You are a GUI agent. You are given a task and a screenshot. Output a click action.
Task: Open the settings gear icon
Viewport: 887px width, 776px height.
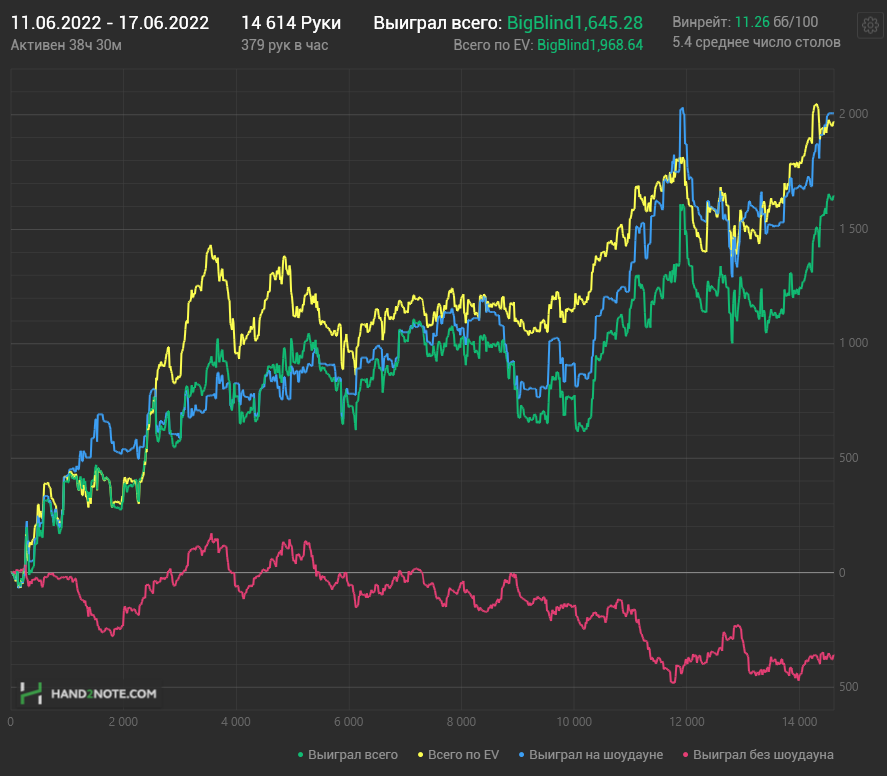coord(870,24)
